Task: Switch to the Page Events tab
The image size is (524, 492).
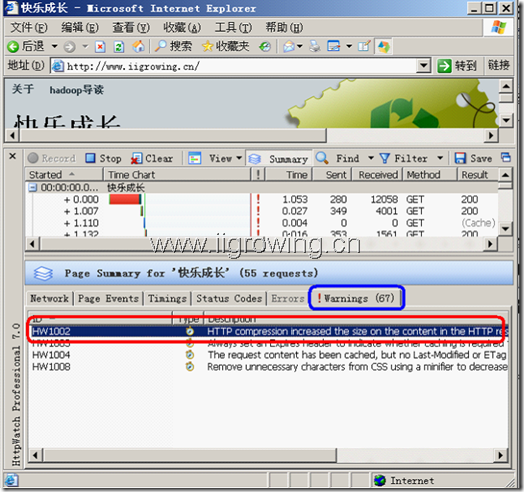Action: [108, 298]
